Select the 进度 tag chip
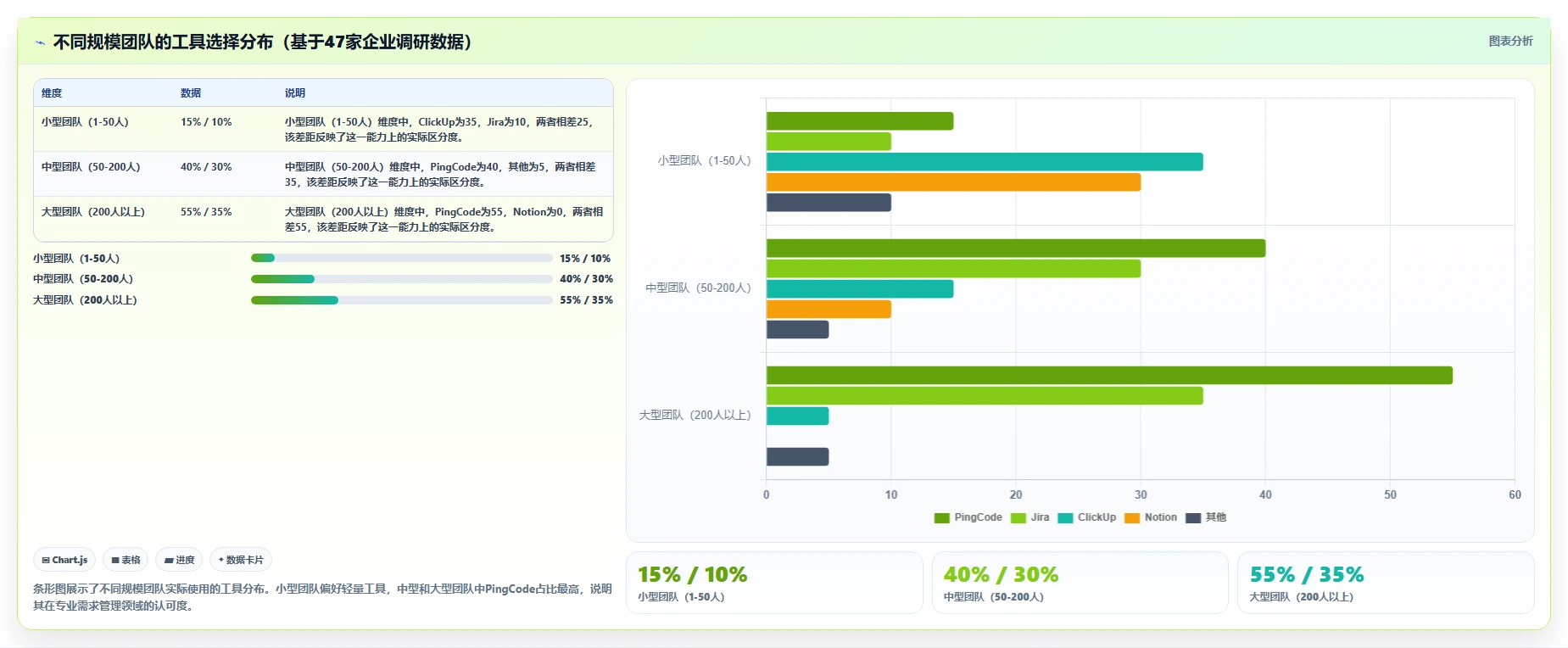Viewport: 1568px width, 648px height. pos(179,560)
